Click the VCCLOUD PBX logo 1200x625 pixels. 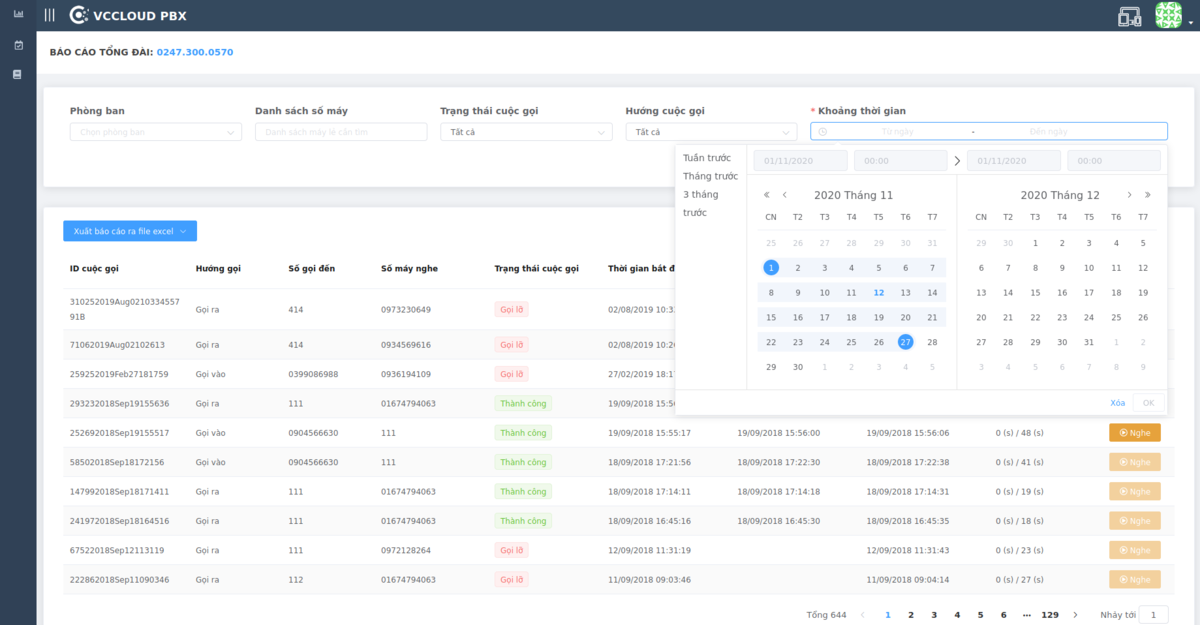(x=128, y=15)
